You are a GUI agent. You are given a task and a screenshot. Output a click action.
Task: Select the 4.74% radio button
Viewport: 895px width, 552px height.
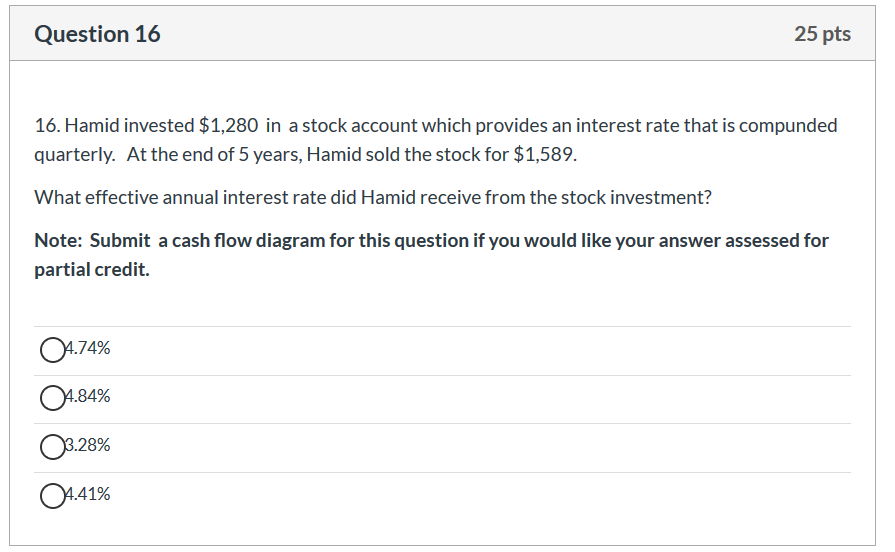point(53,350)
